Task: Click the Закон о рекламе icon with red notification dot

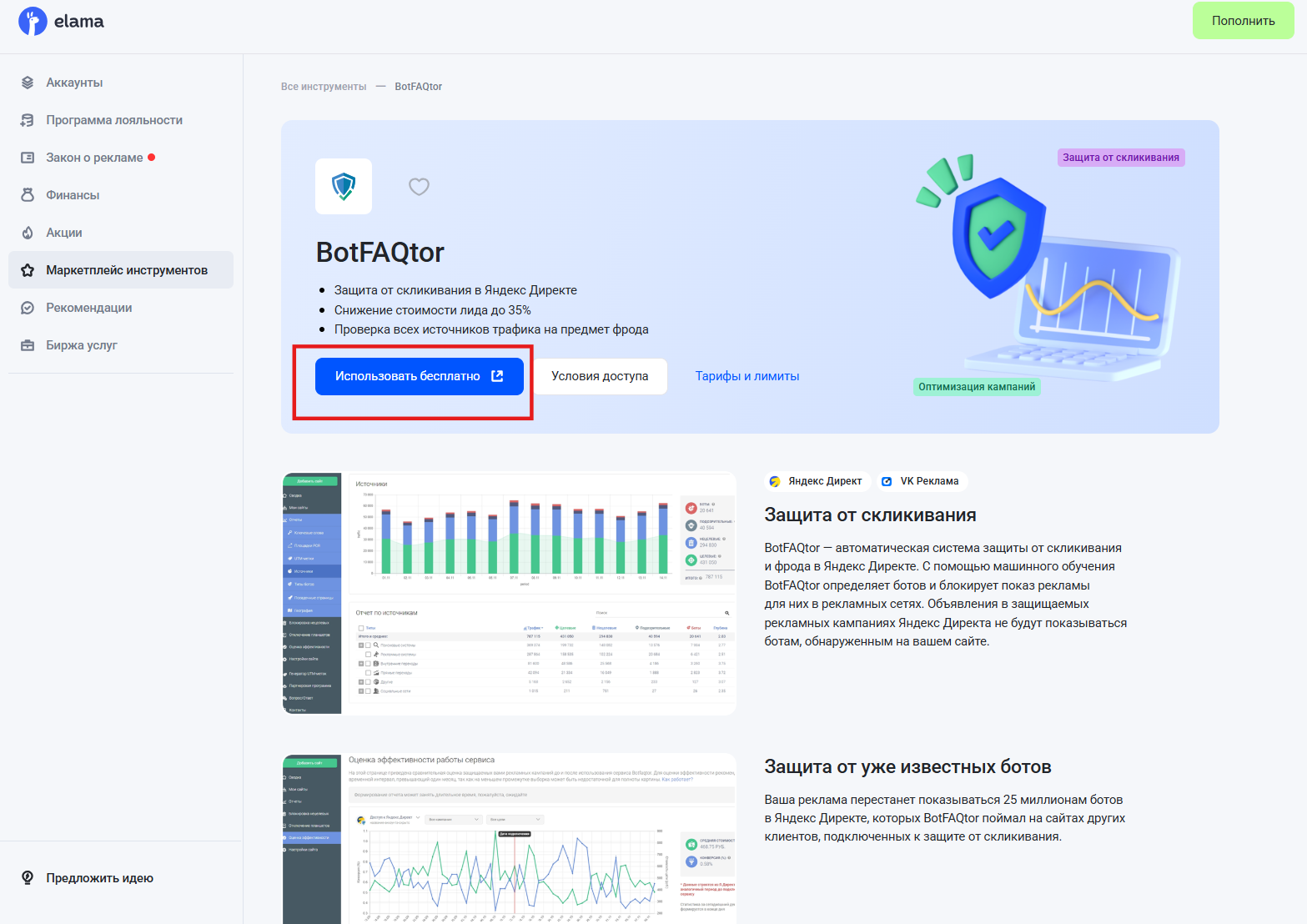Action: click(28, 157)
